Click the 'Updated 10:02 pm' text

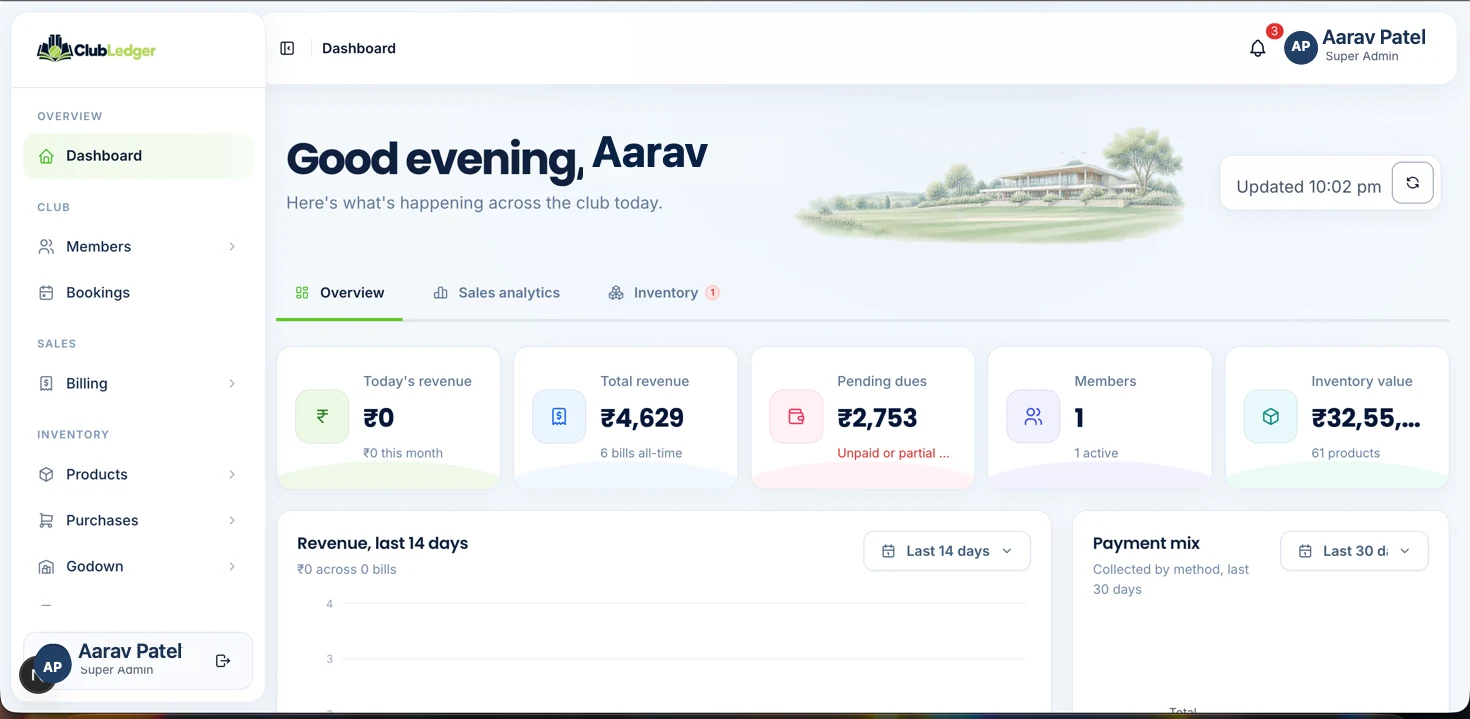coord(1309,187)
